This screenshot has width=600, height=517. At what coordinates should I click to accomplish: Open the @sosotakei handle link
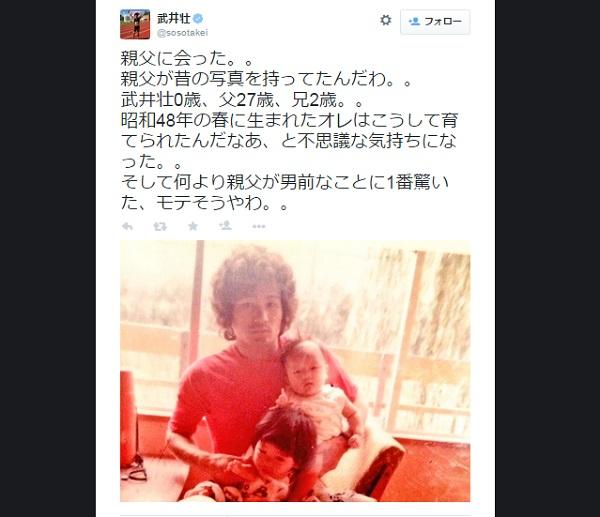(183, 33)
